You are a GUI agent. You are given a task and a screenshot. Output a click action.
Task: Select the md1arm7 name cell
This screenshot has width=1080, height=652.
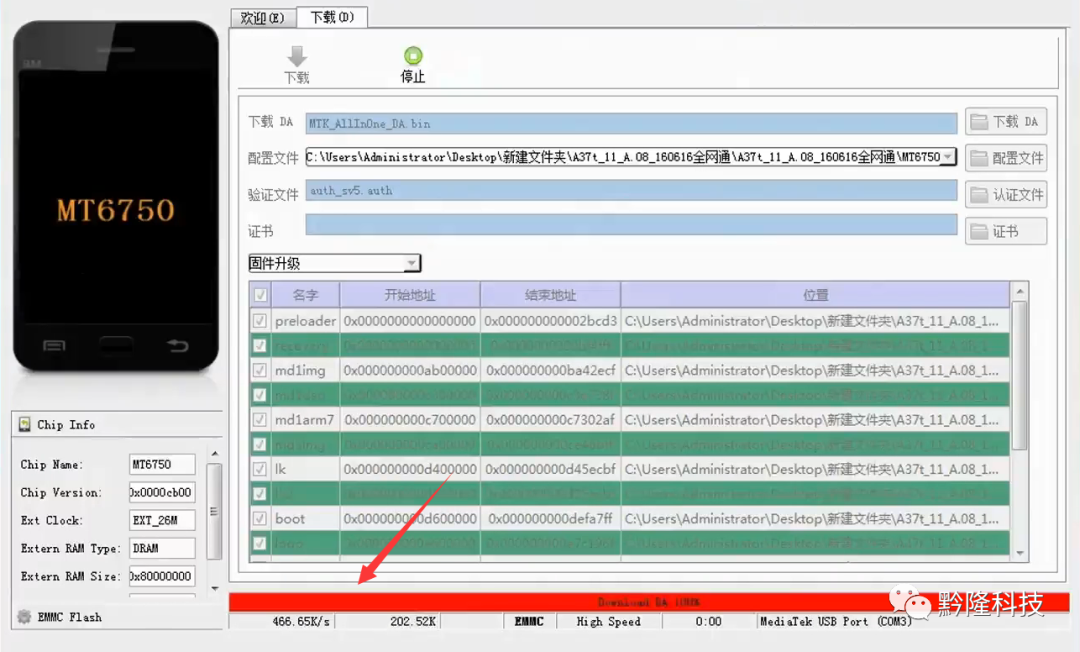click(x=305, y=419)
